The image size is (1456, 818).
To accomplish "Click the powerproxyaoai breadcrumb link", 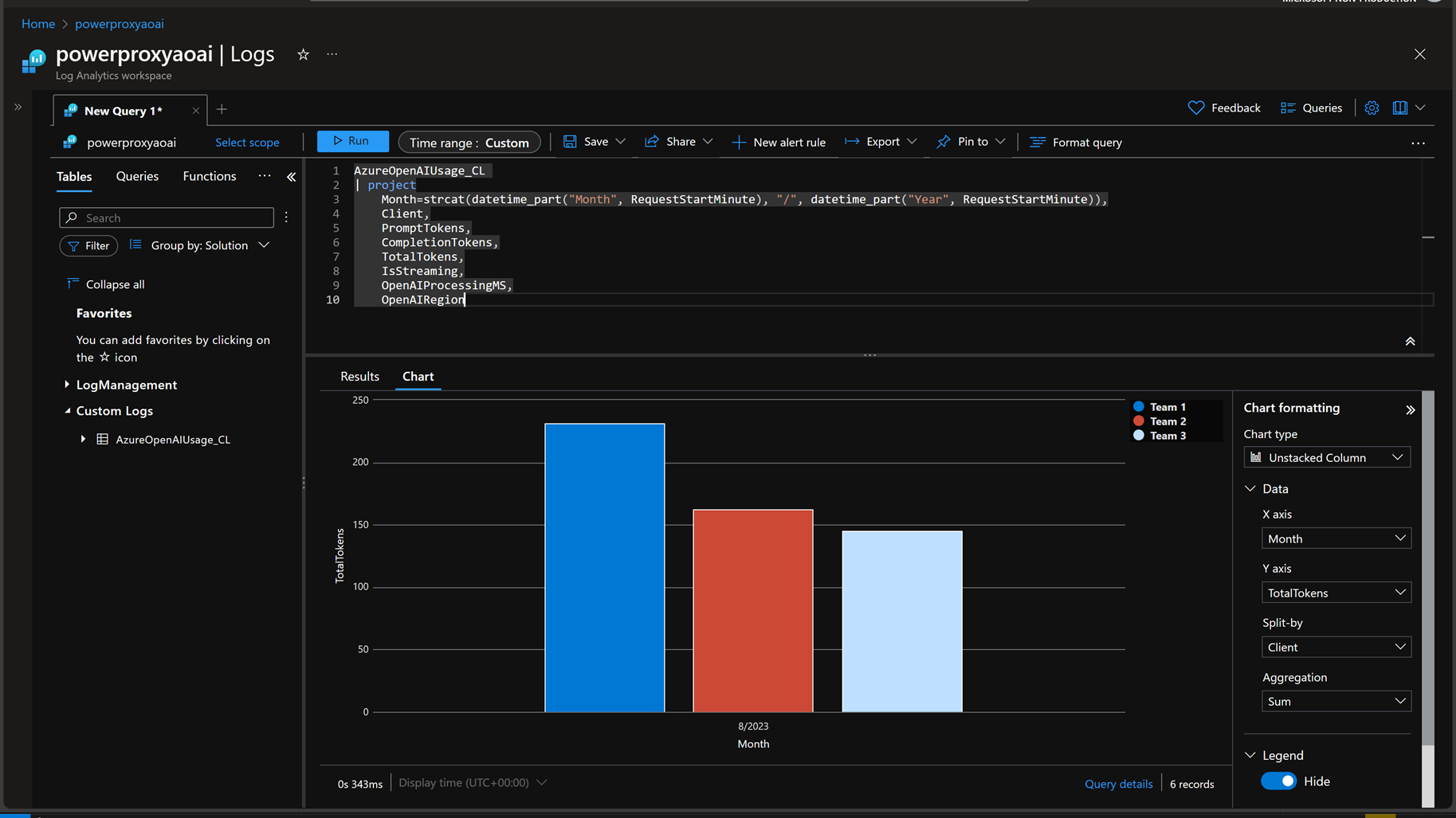I will (x=120, y=24).
